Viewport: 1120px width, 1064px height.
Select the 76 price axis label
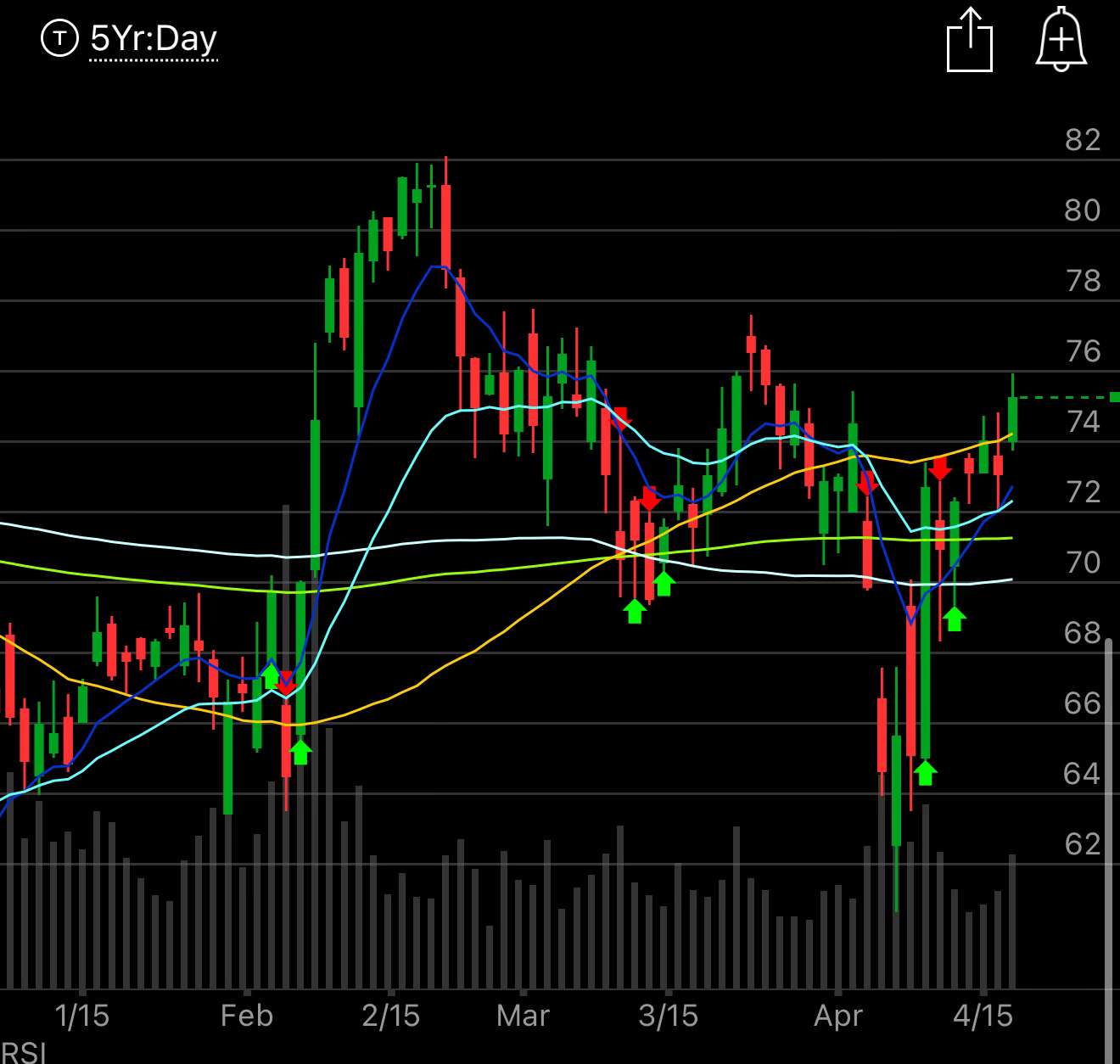click(x=1082, y=351)
